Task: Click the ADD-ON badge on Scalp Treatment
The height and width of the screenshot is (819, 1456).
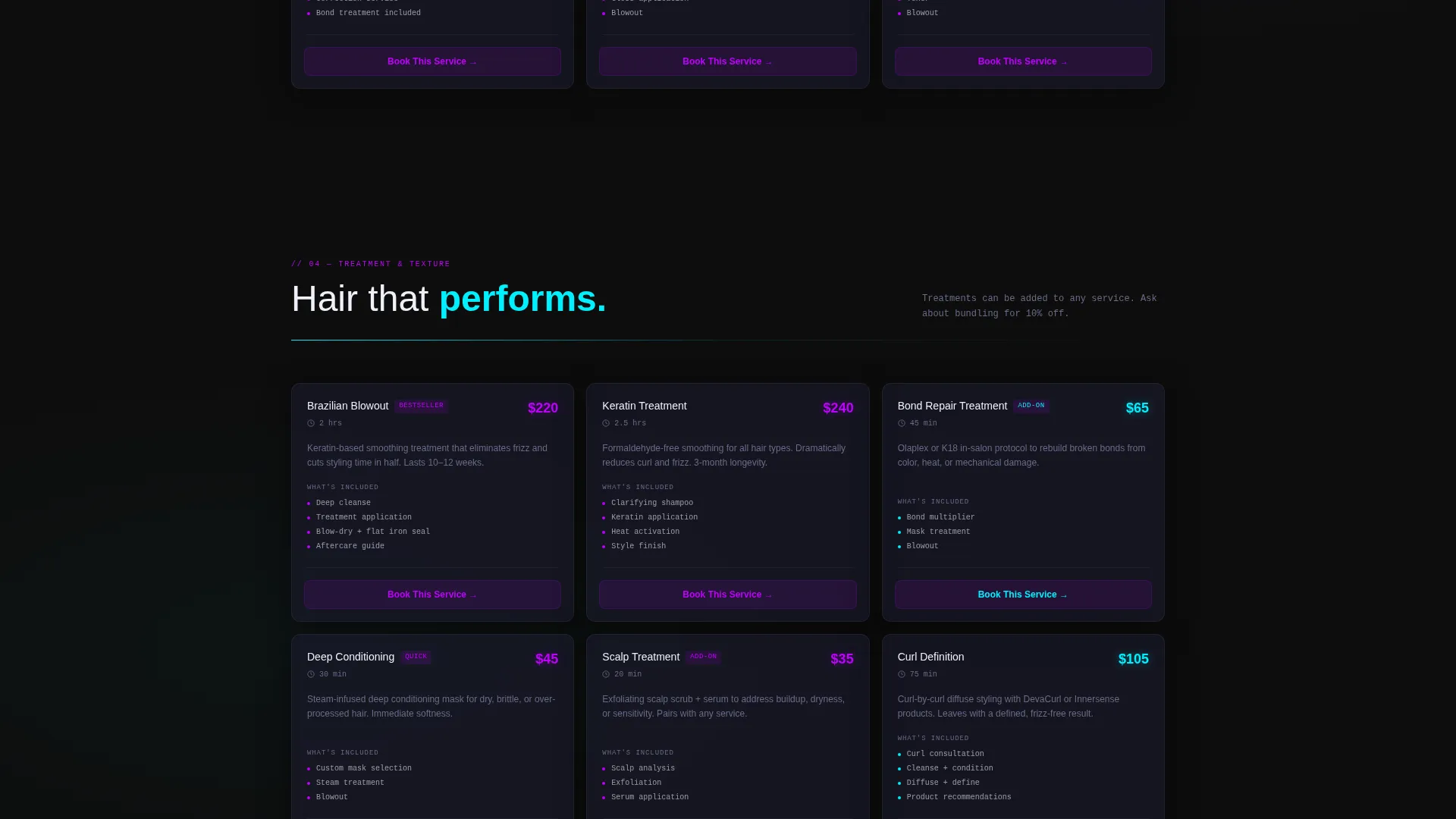Action: click(703, 657)
